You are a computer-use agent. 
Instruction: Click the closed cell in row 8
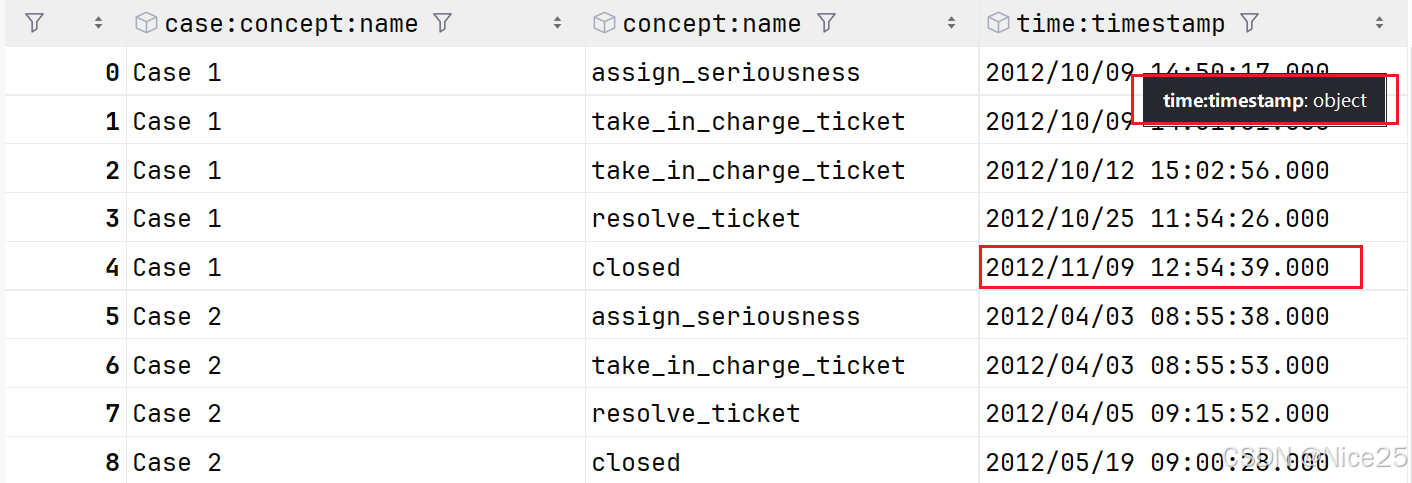pos(635,462)
